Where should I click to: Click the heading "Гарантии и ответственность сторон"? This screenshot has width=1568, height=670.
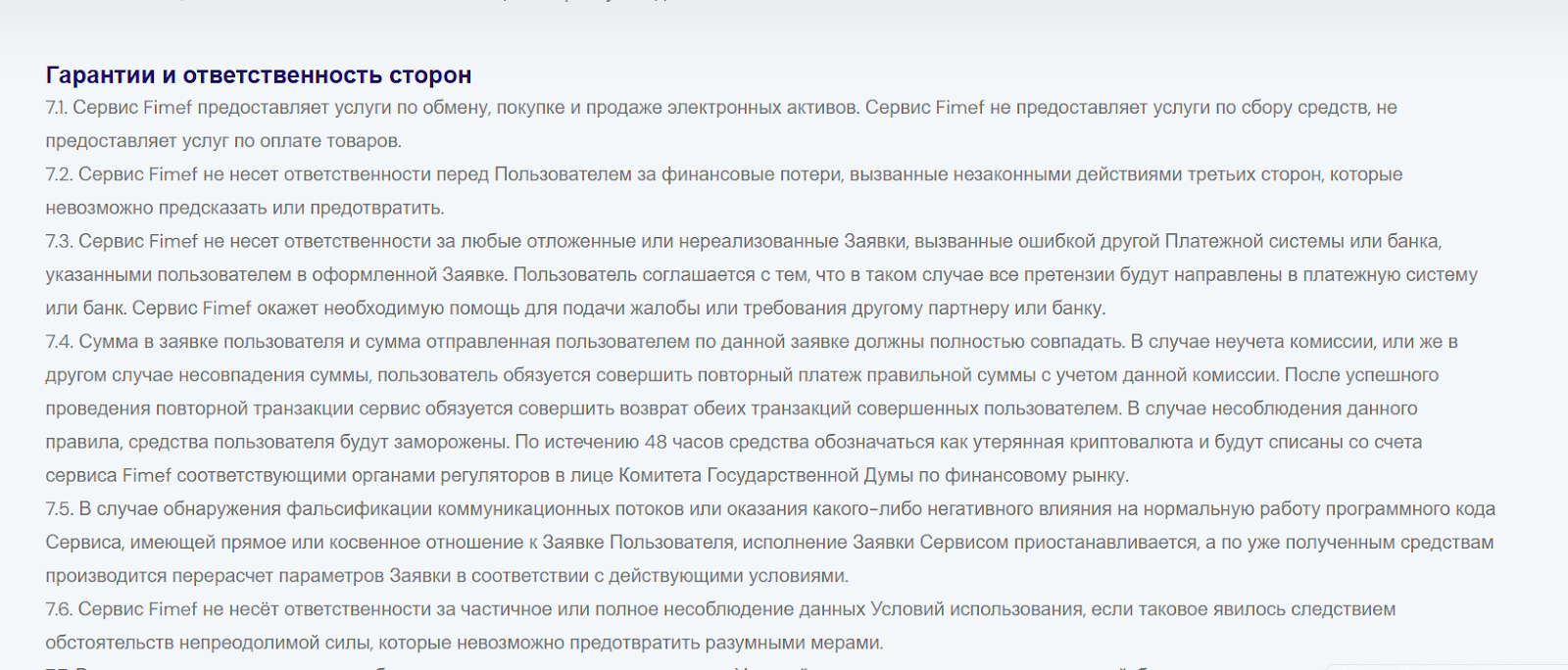(x=259, y=75)
